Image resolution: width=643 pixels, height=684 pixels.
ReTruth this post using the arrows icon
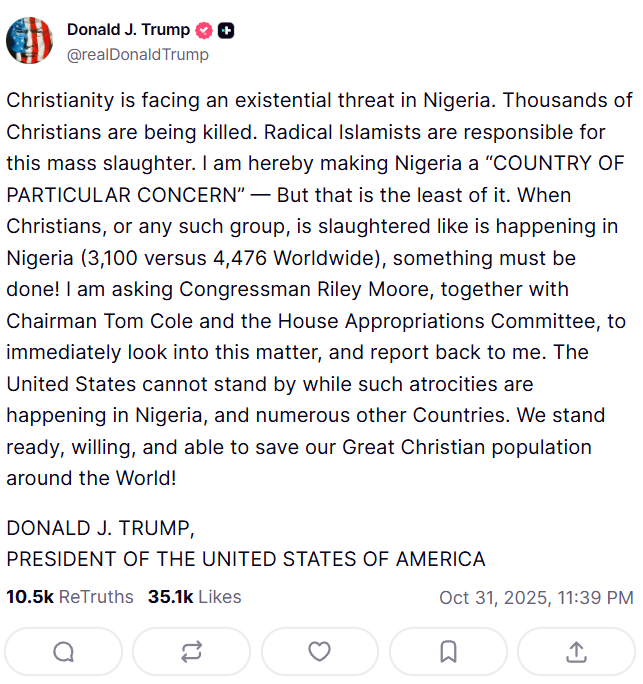coord(192,652)
